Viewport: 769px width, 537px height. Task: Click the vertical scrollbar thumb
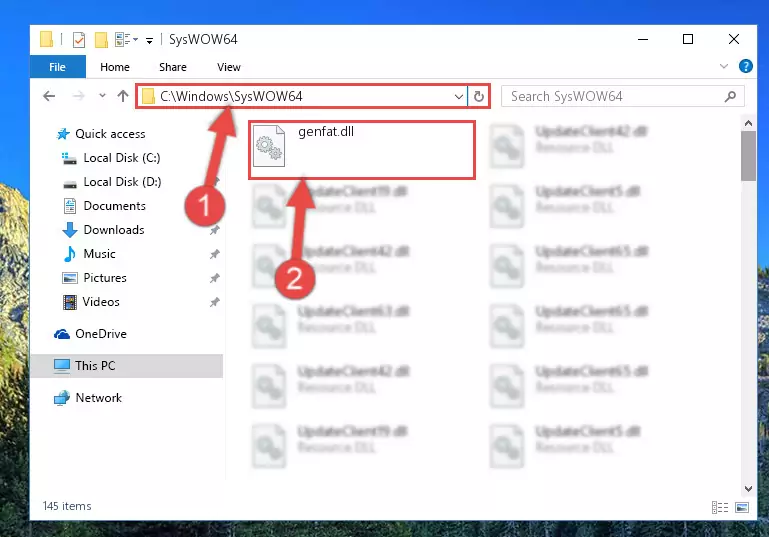pyautogui.click(x=748, y=156)
